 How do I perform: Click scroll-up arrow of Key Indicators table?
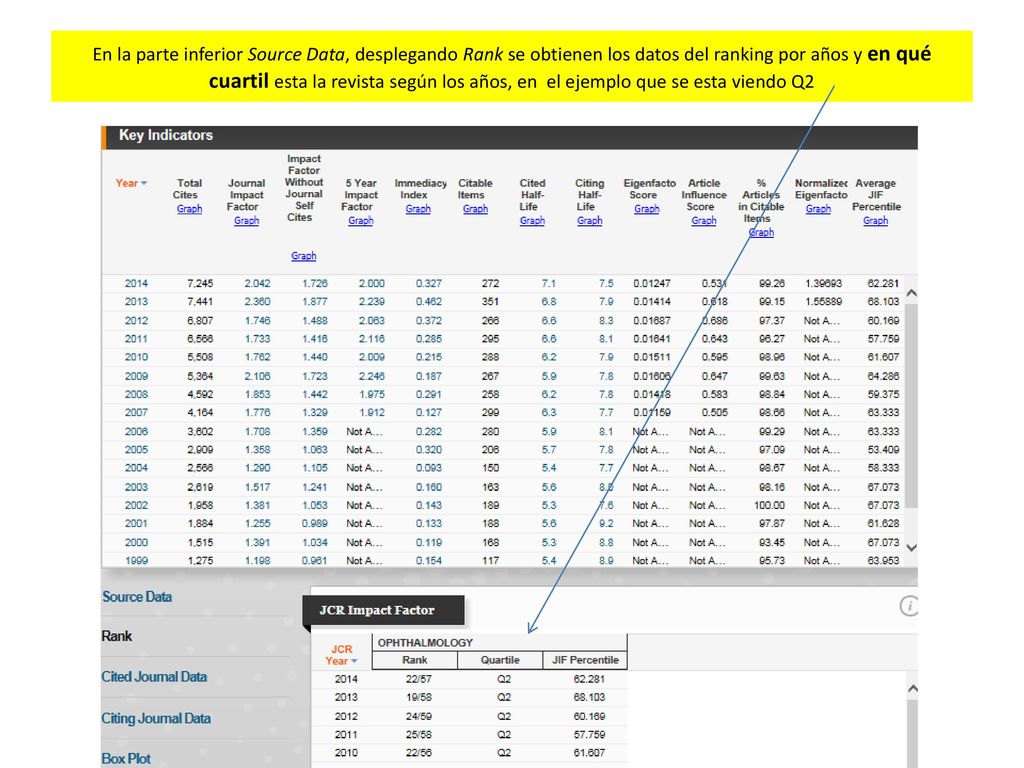tap(912, 293)
